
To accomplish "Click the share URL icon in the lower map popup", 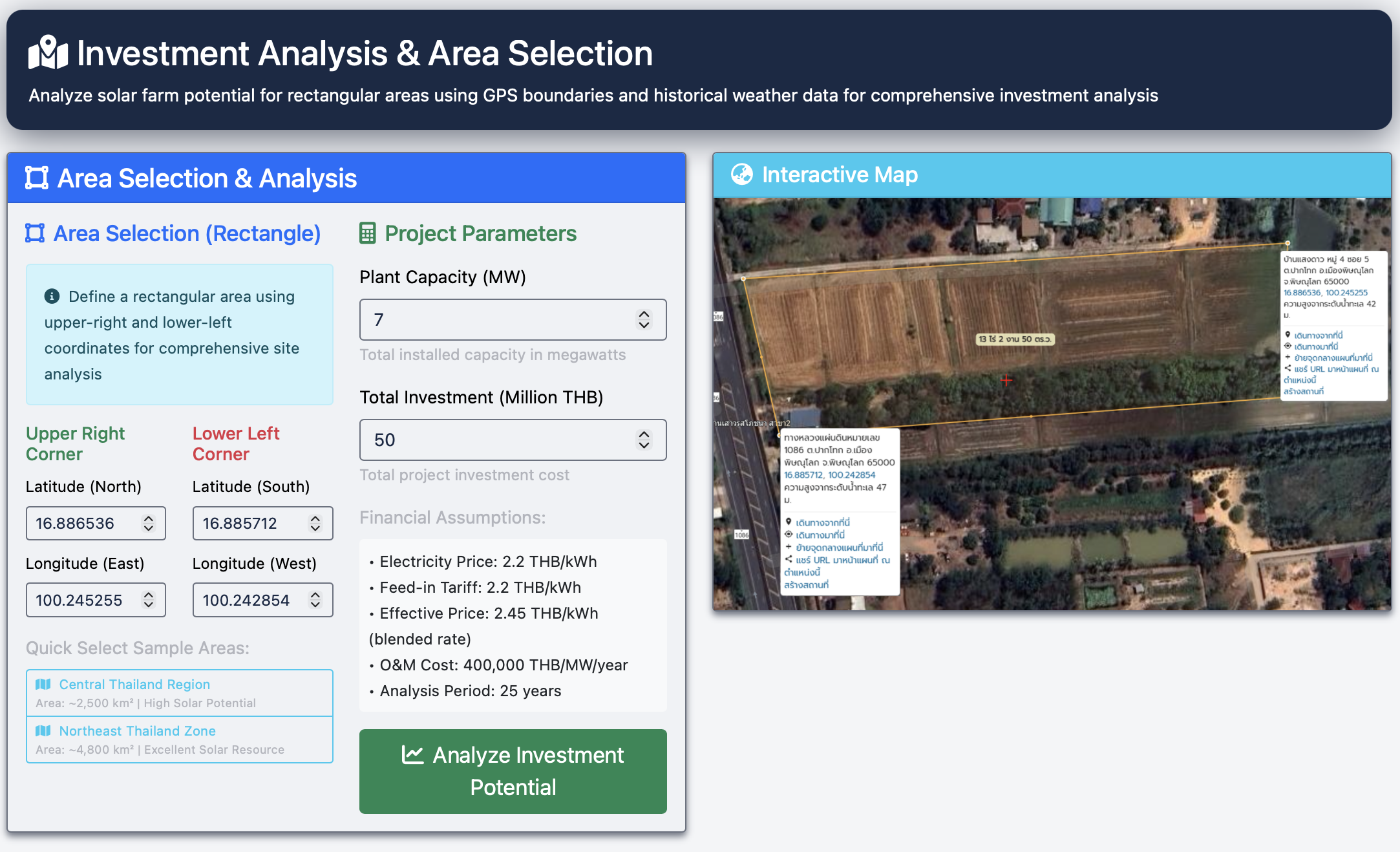I will point(789,559).
